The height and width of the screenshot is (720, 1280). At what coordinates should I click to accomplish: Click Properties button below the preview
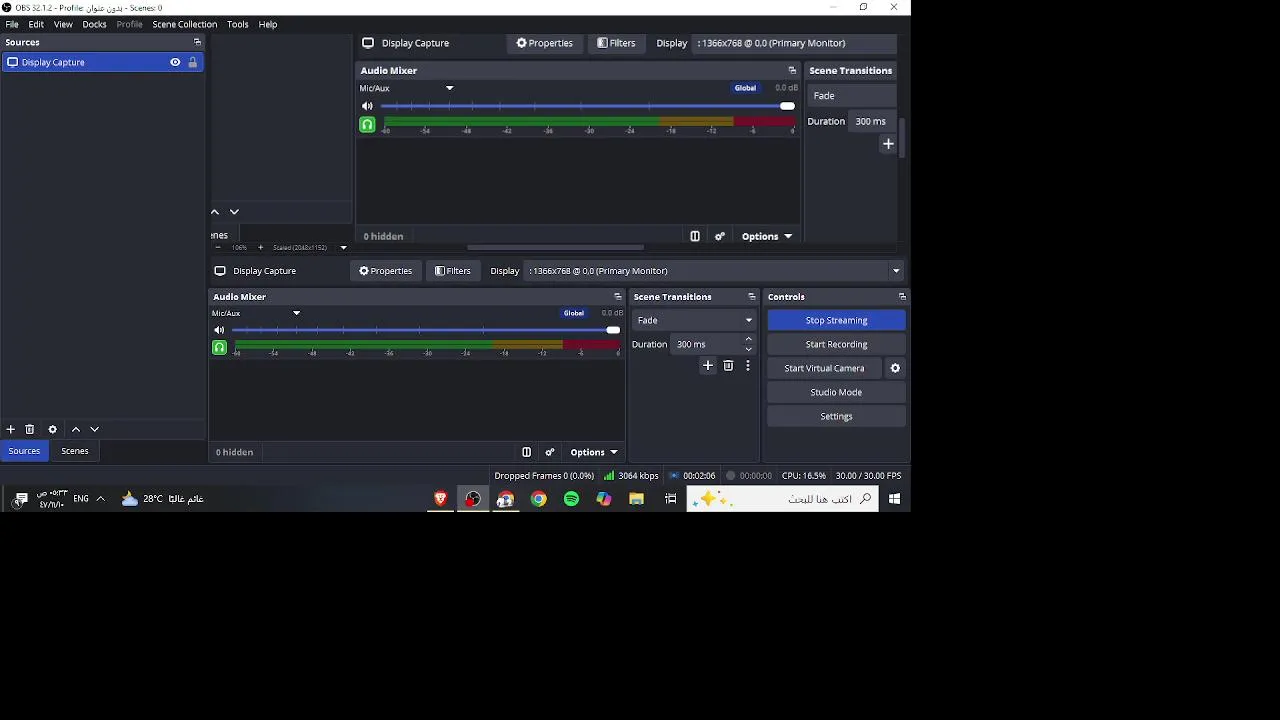385,271
